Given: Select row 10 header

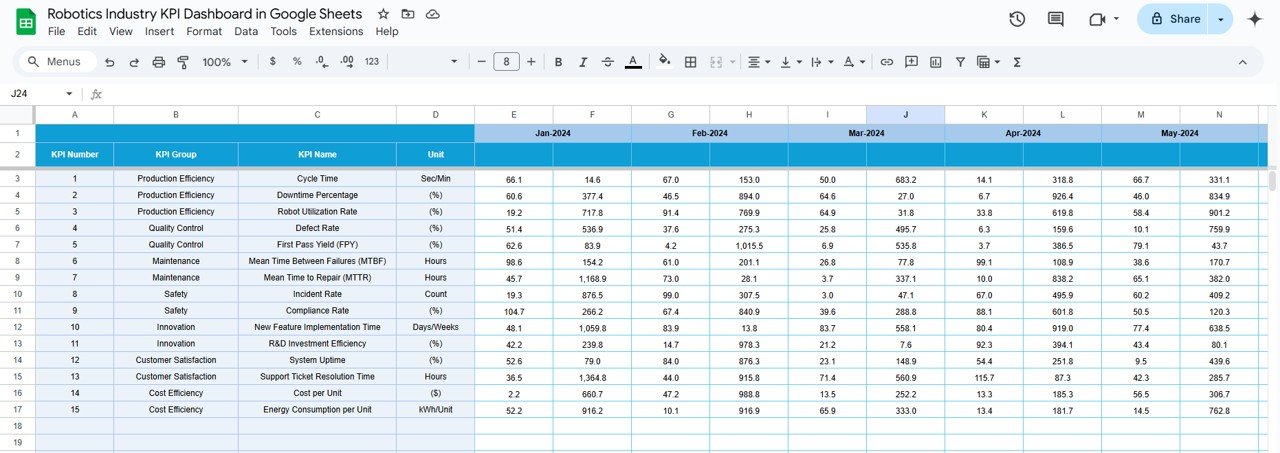Looking at the screenshot, I should [x=17, y=295].
